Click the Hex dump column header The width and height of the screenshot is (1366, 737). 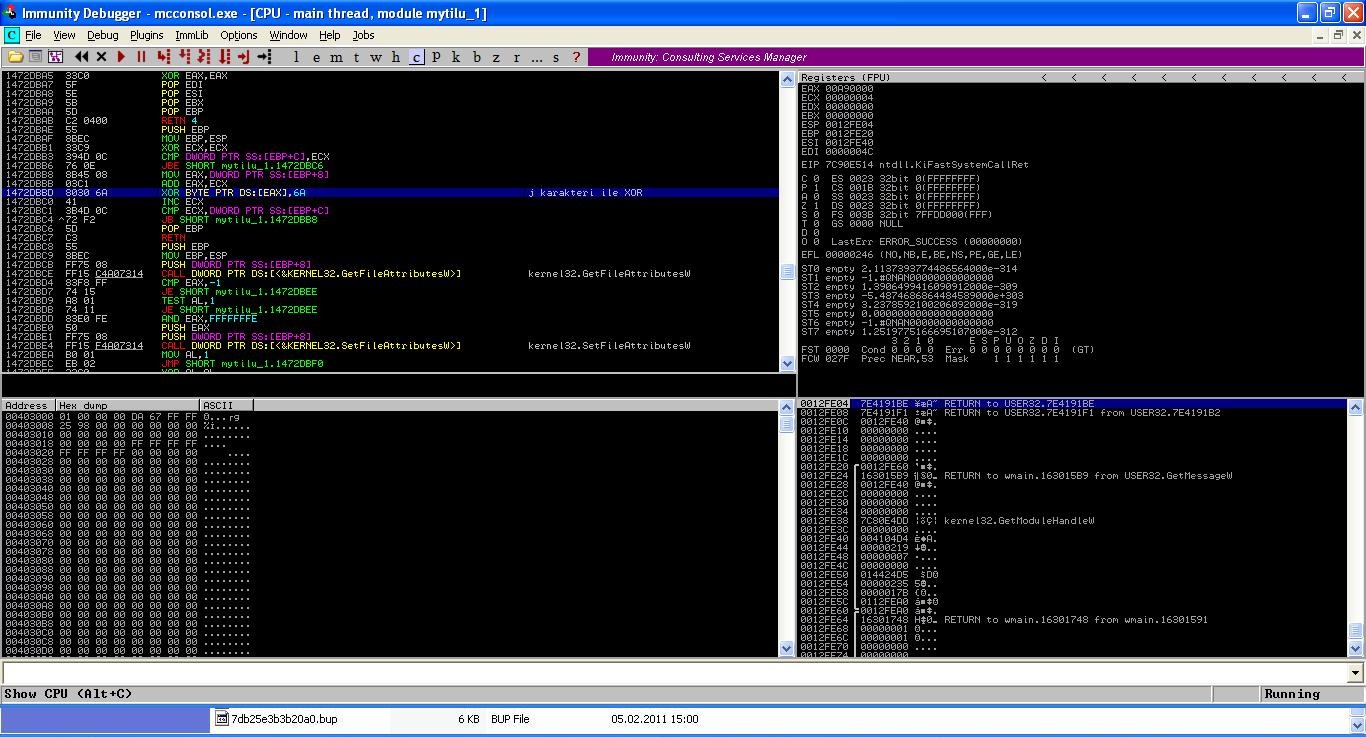(x=127, y=405)
